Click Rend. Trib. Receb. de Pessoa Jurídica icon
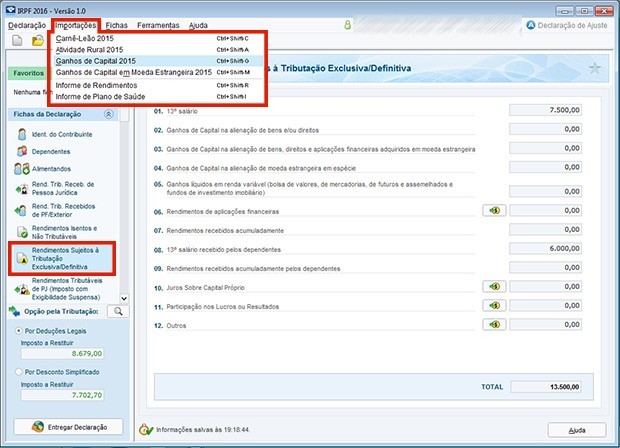This screenshot has height=448, width=620. (22, 189)
